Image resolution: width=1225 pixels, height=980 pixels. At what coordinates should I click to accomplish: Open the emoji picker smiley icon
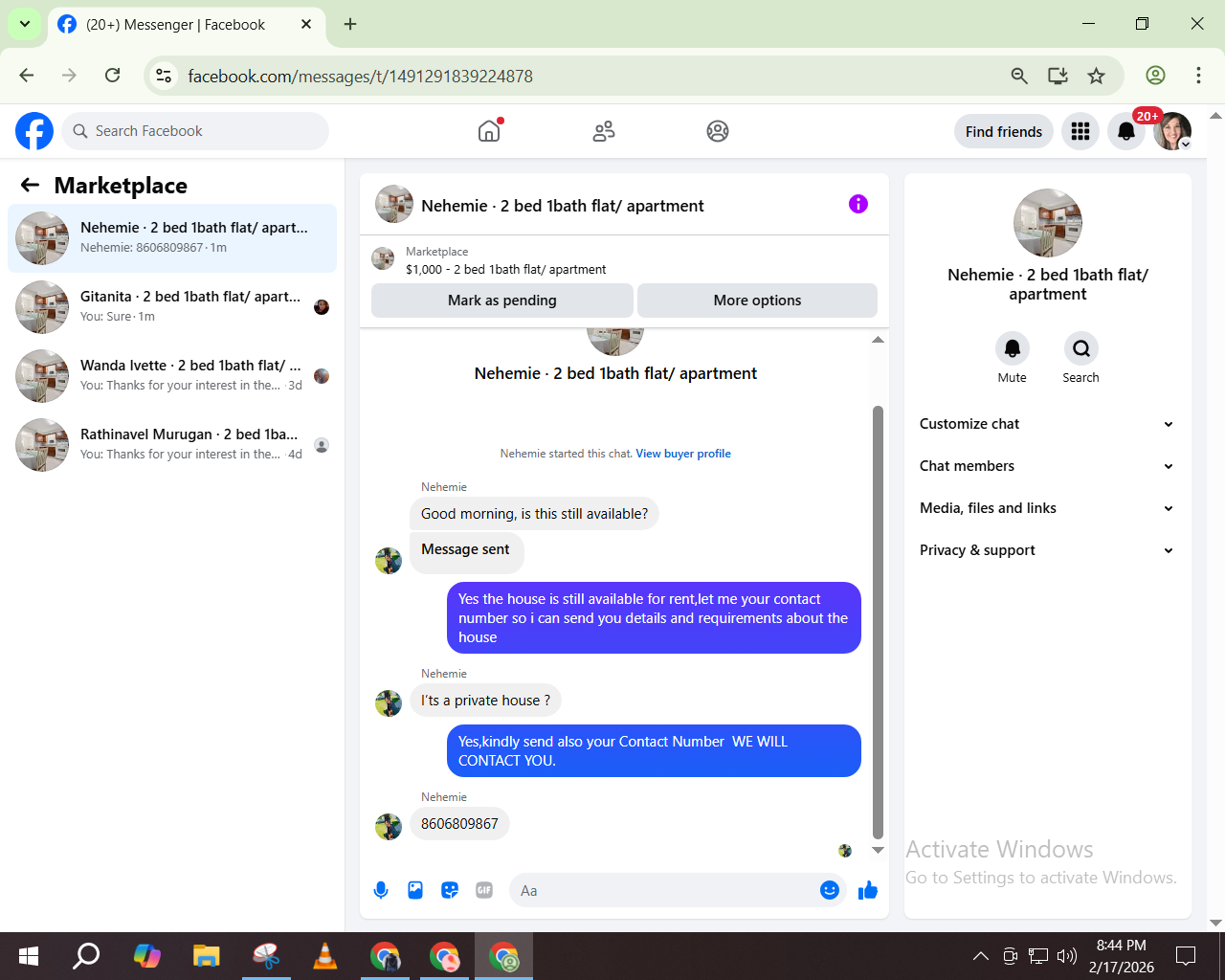coord(830,890)
